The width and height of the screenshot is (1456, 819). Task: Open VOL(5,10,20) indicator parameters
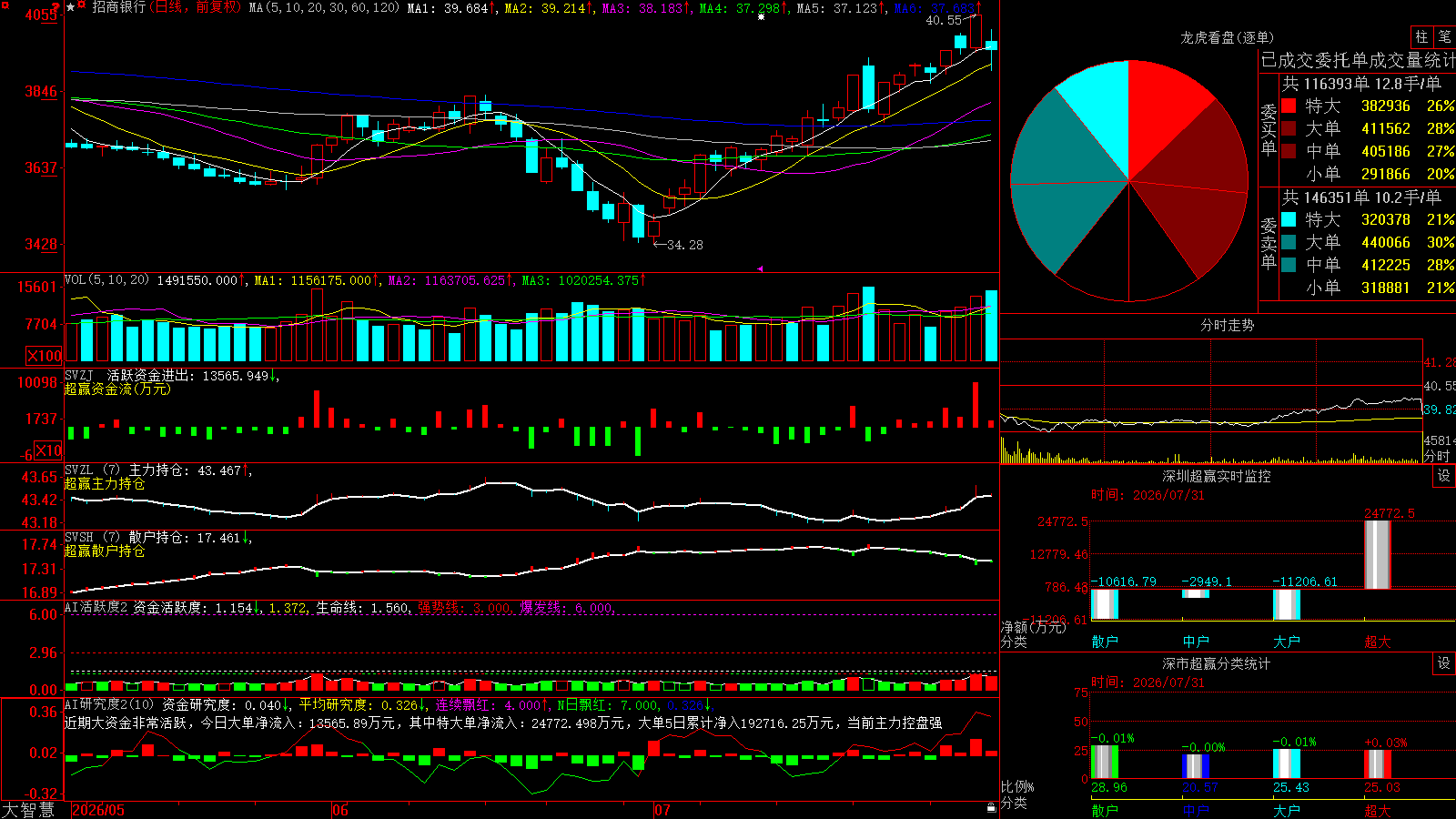click(x=107, y=280)
